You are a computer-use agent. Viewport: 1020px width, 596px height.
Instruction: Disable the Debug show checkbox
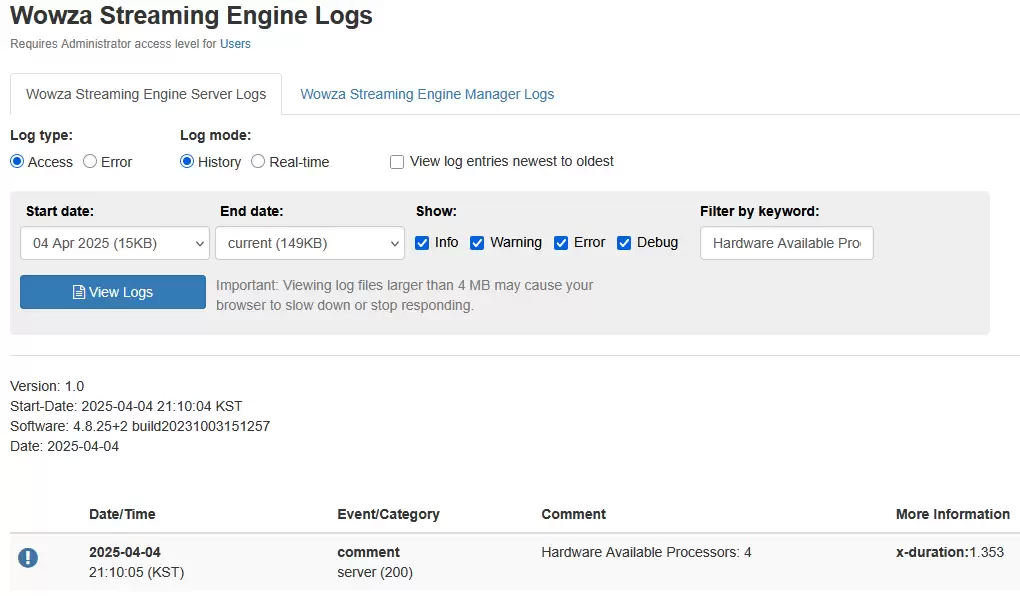click(624, 243)
